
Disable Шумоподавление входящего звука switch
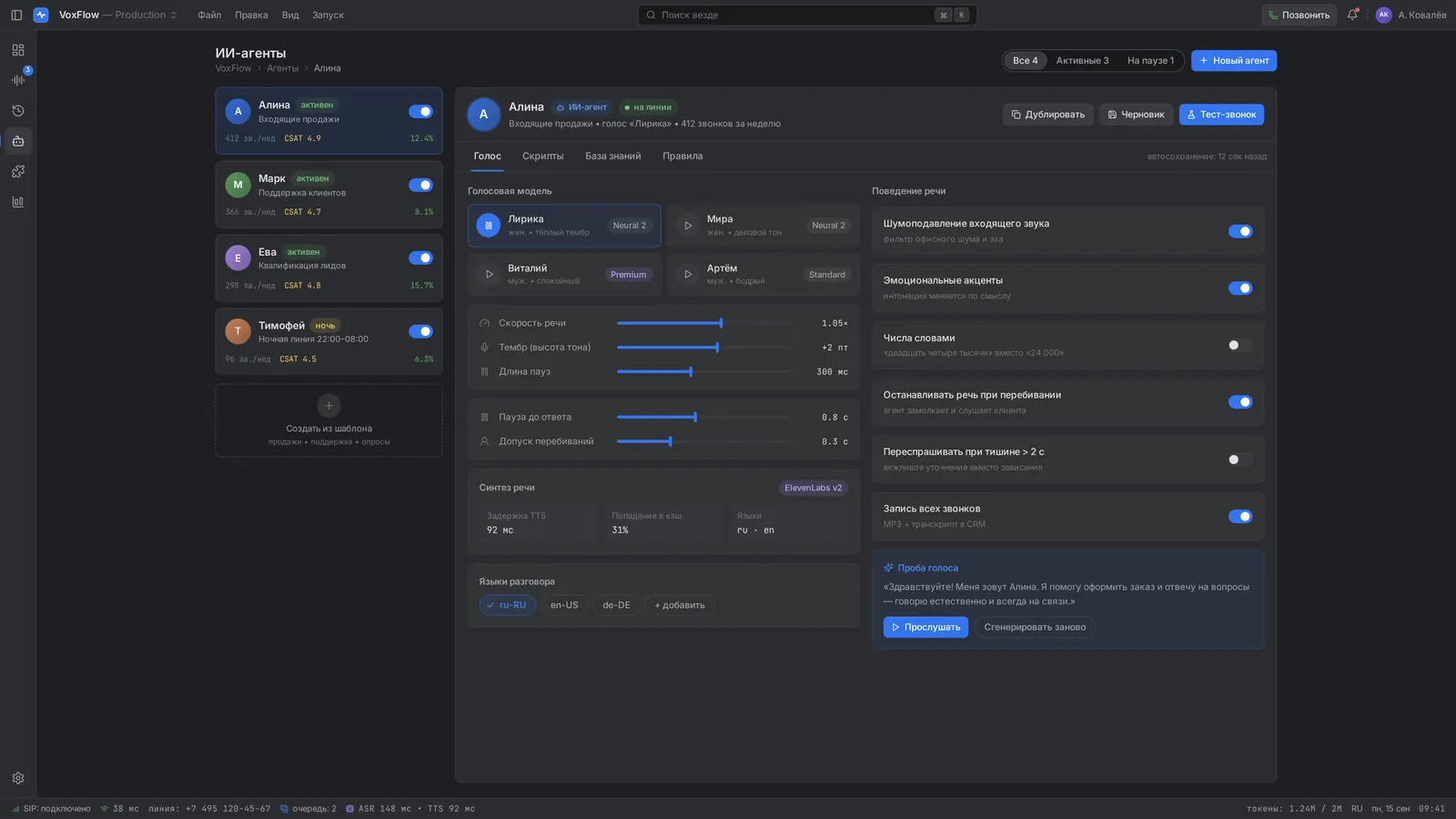(1240, 231)
